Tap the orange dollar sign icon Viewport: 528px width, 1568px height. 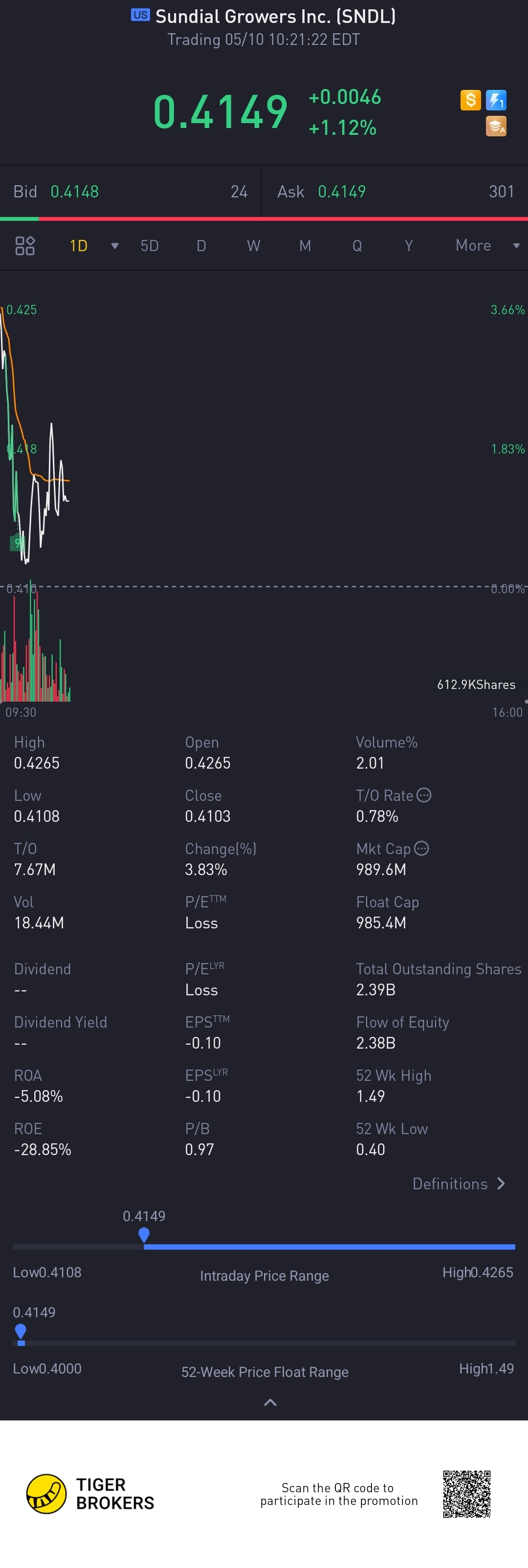[x=470, y=100]
